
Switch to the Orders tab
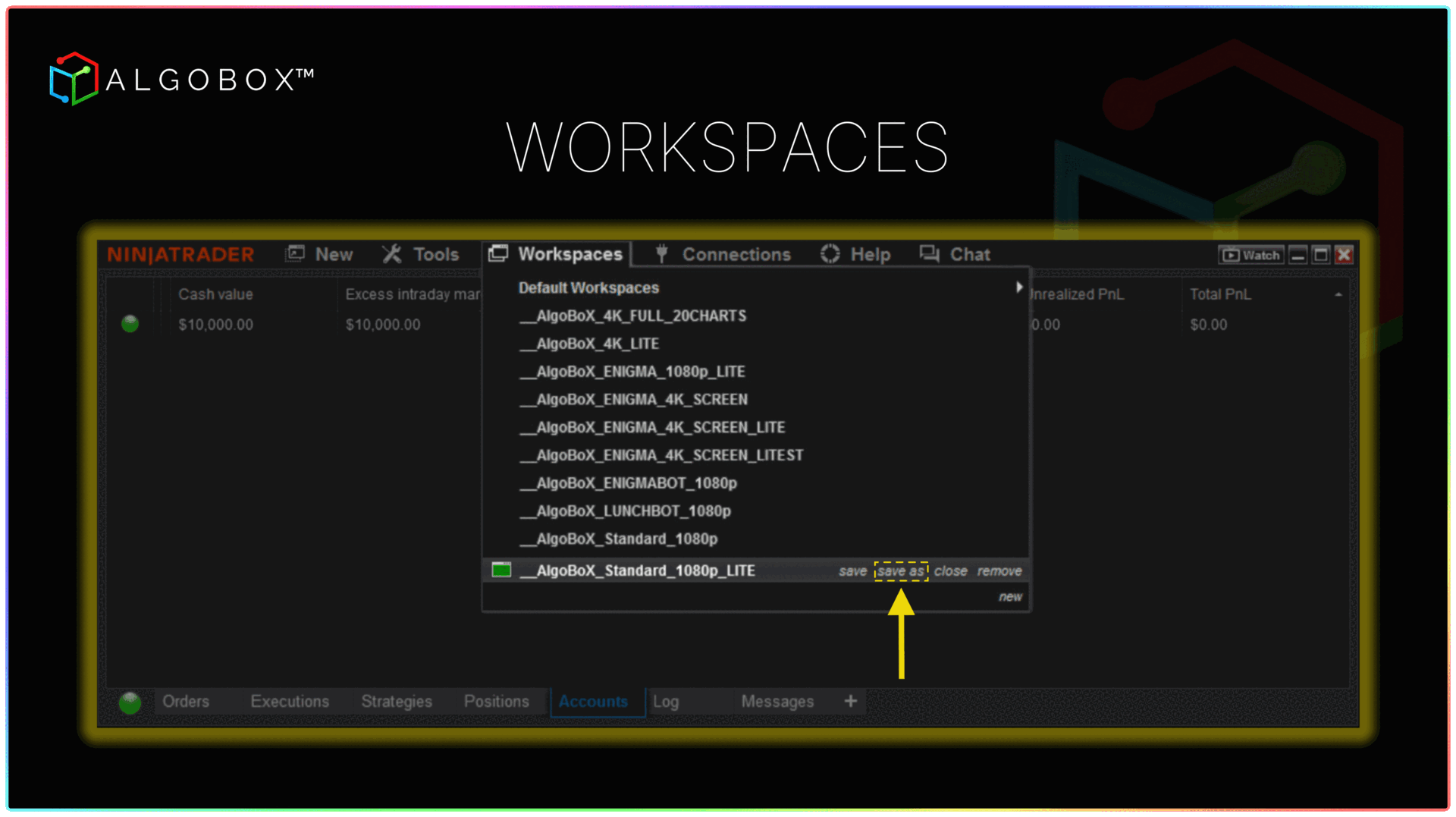coord(186,702)
